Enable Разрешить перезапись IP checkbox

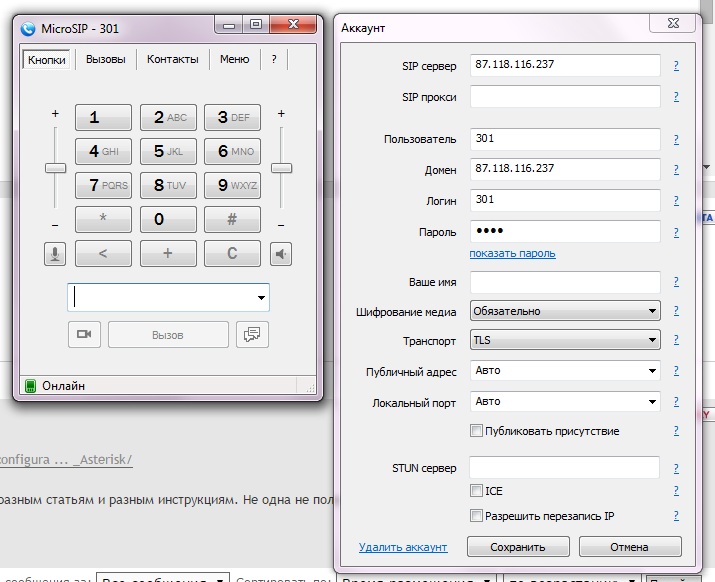(476, 516)
